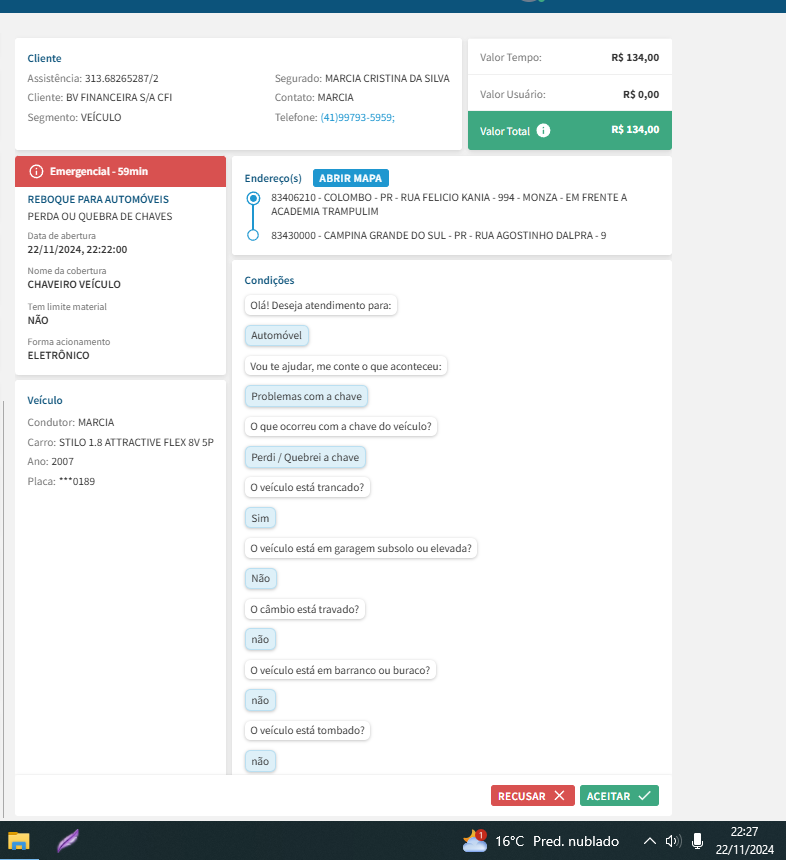Click the Valor Usuário amount R$ 0,00
The image size is (786, 860).
coord(641,94)
